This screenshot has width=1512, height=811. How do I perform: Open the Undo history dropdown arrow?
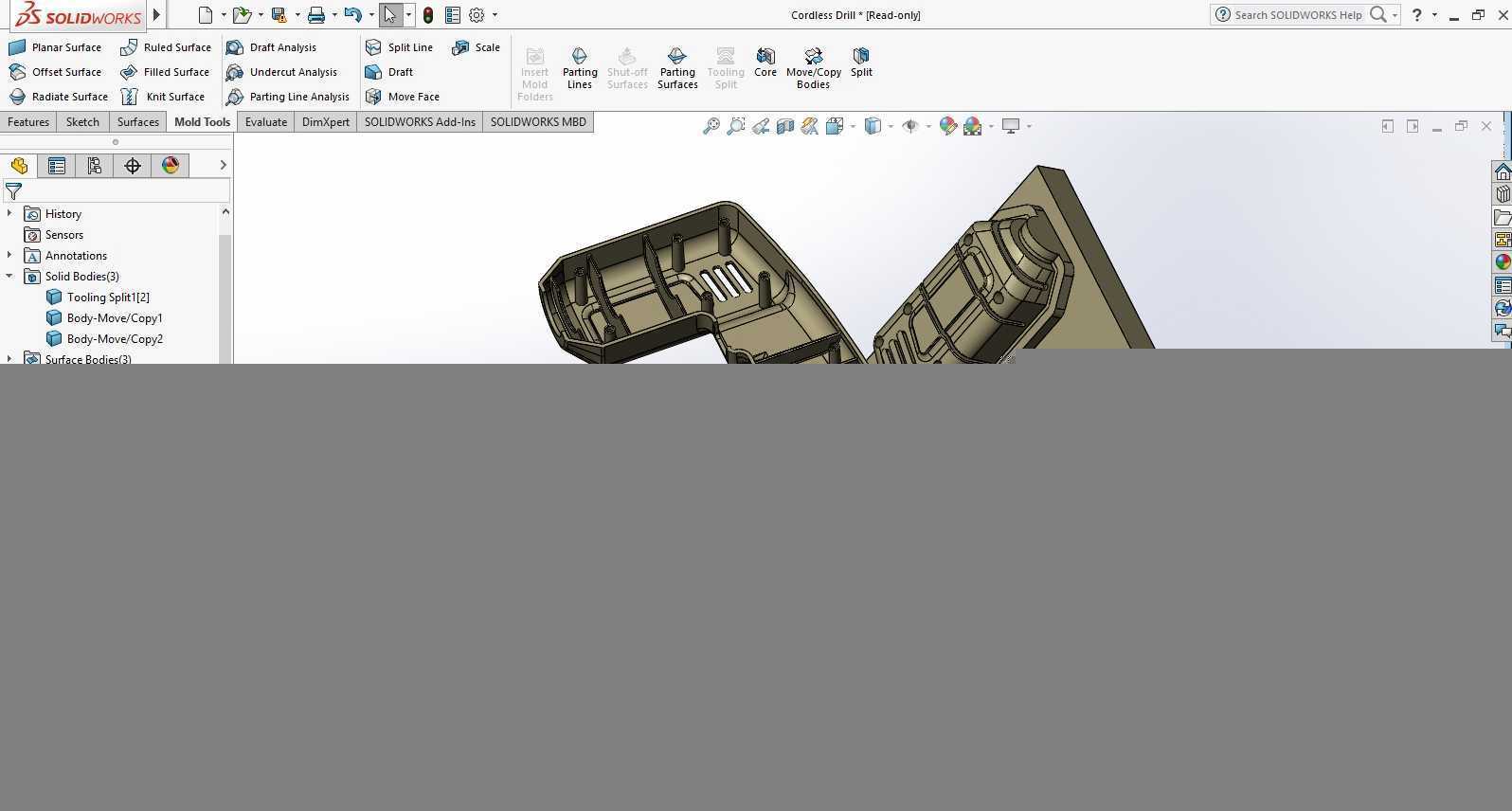click(371, 15)
